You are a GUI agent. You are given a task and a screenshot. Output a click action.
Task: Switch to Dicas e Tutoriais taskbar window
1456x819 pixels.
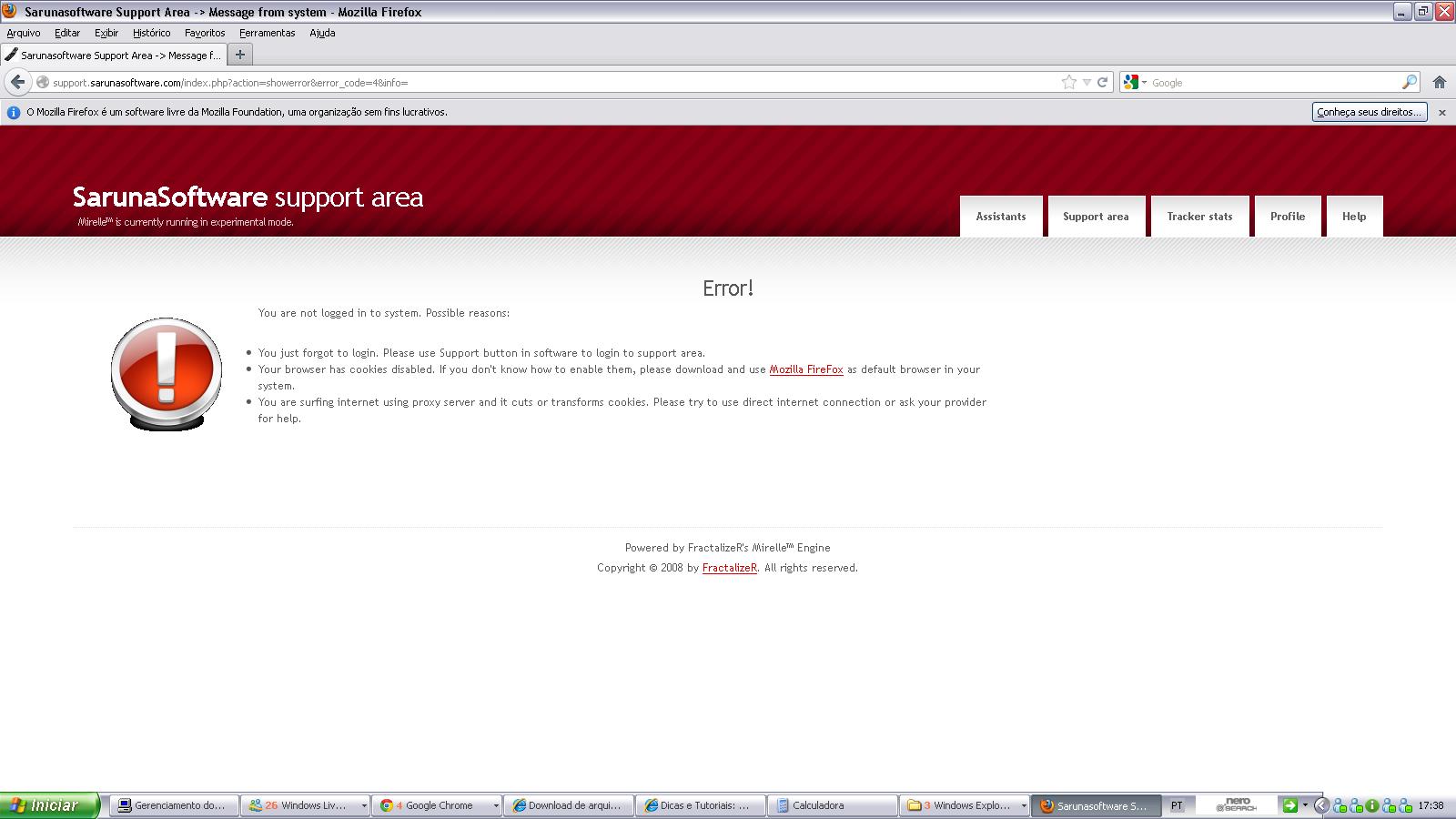pos(700,805)
